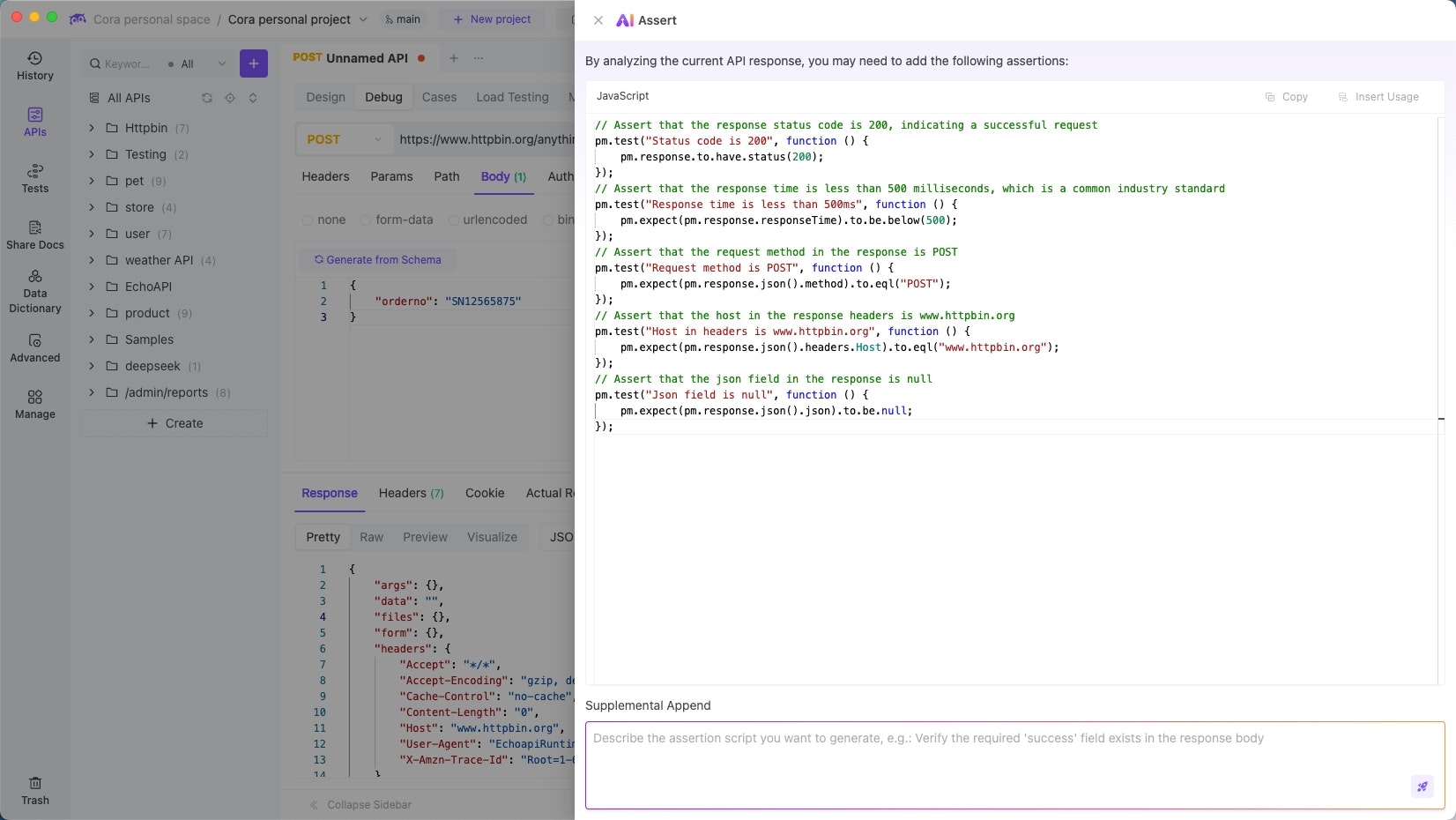Click the search magnifier icon

[x=94, y=64]
